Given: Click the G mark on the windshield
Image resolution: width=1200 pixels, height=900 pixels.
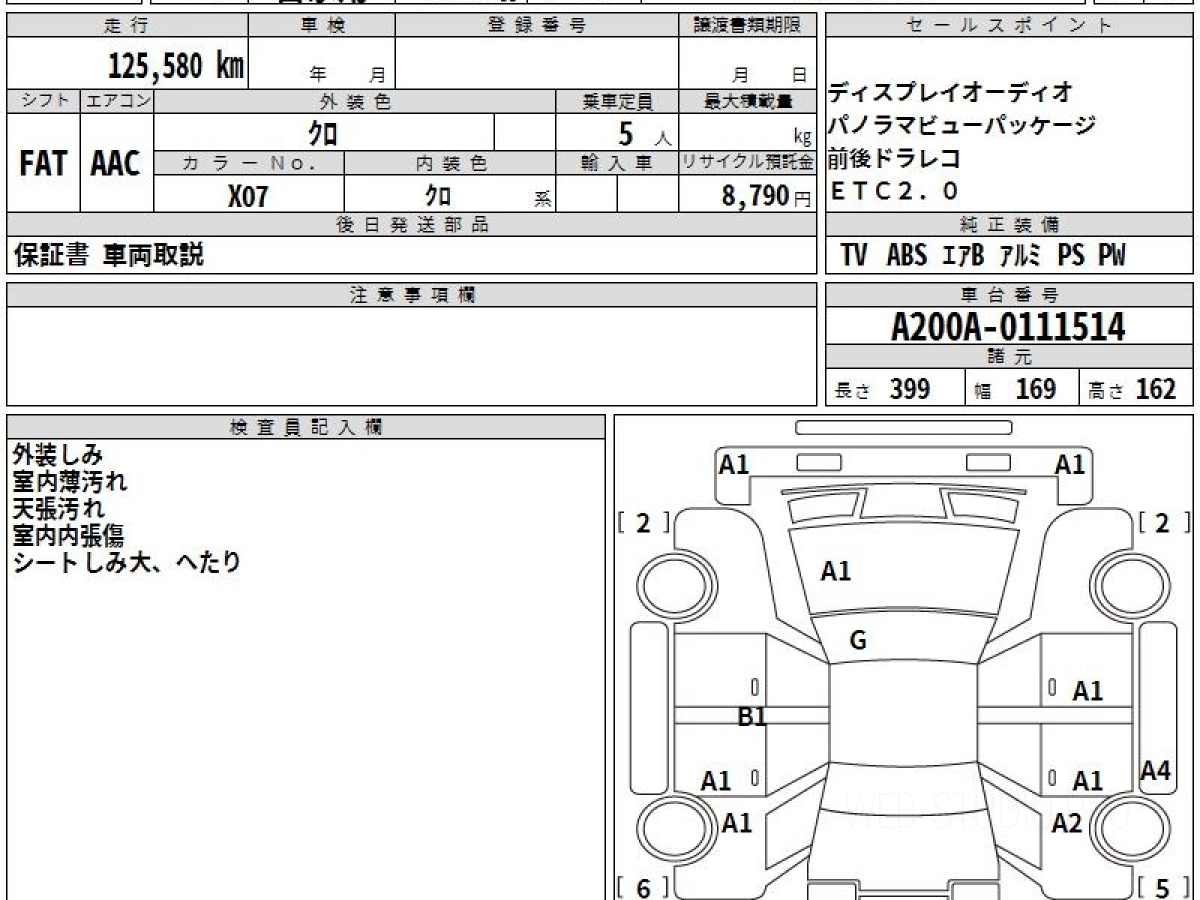Looking at the screenshot, I should (858, 642).
